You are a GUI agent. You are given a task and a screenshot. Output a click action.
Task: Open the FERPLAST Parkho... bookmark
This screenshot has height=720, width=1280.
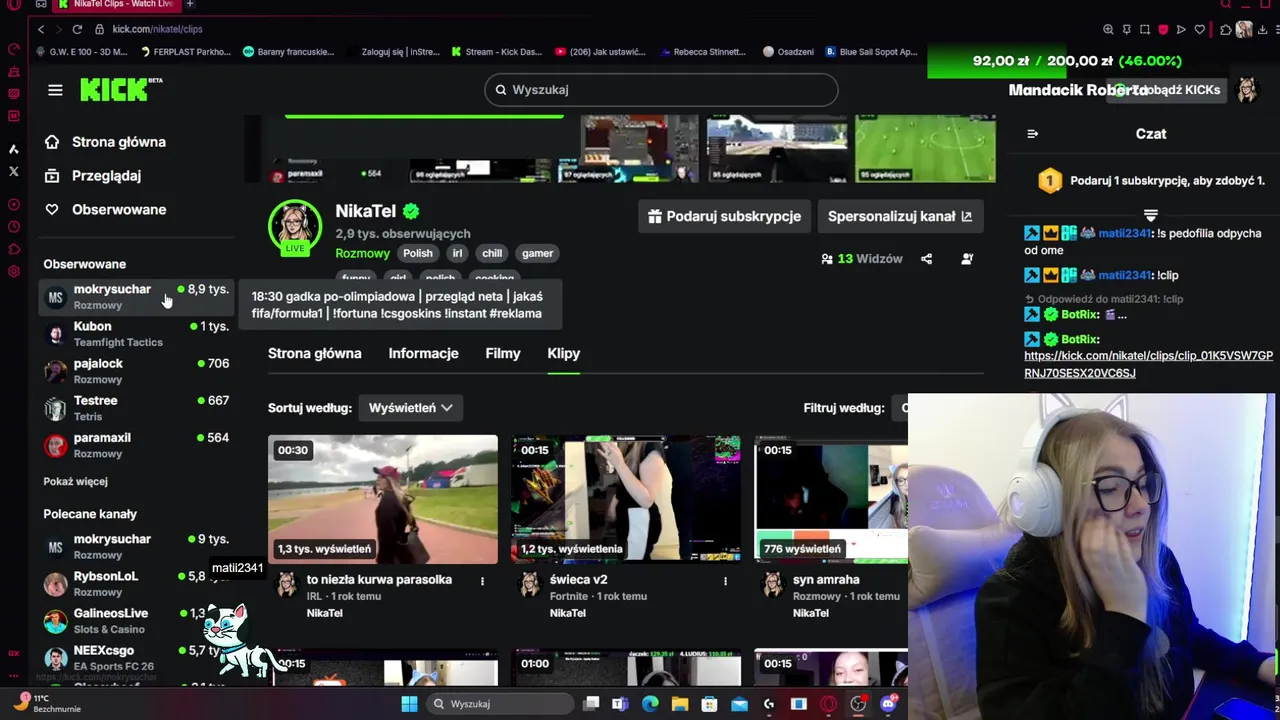coord(186,52)
